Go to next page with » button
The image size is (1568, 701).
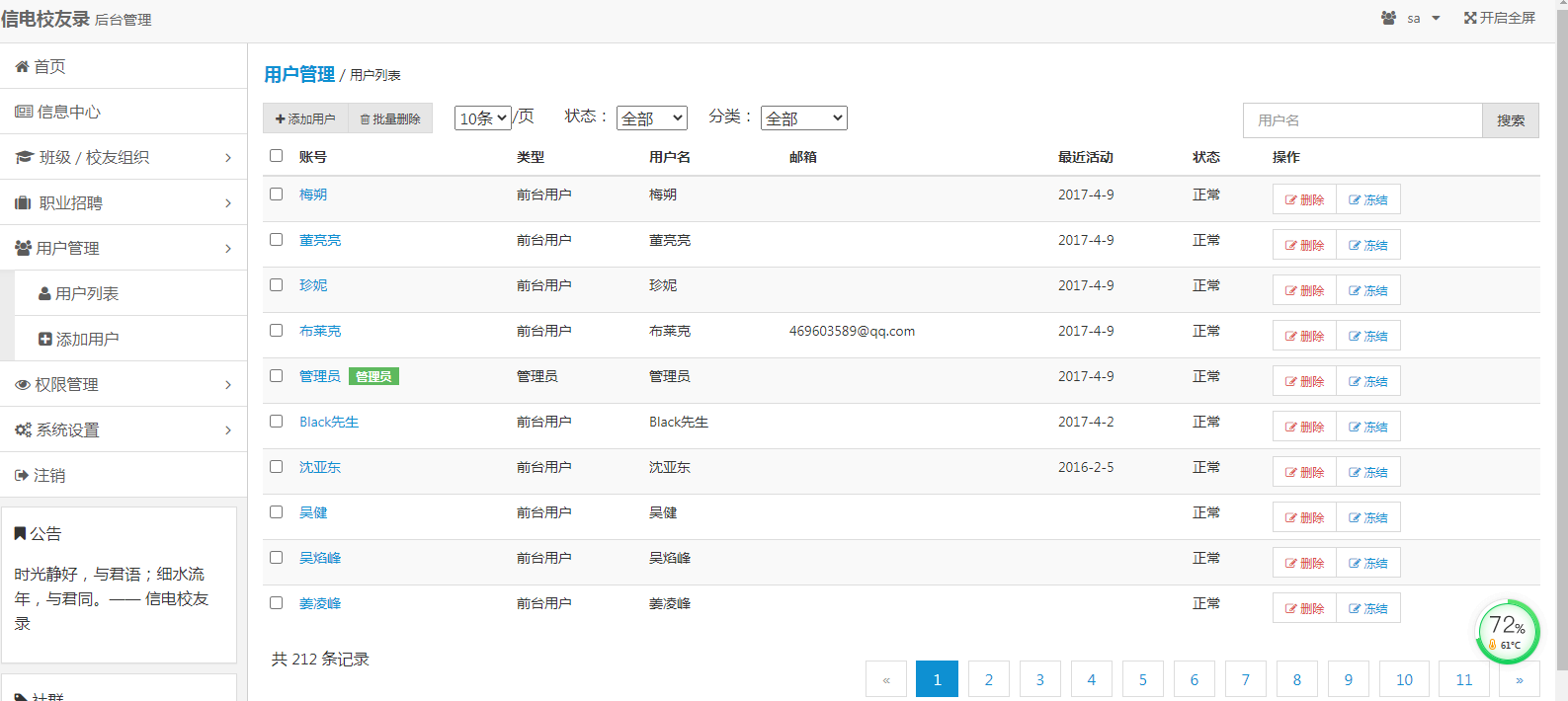(x=1520, y=679)
